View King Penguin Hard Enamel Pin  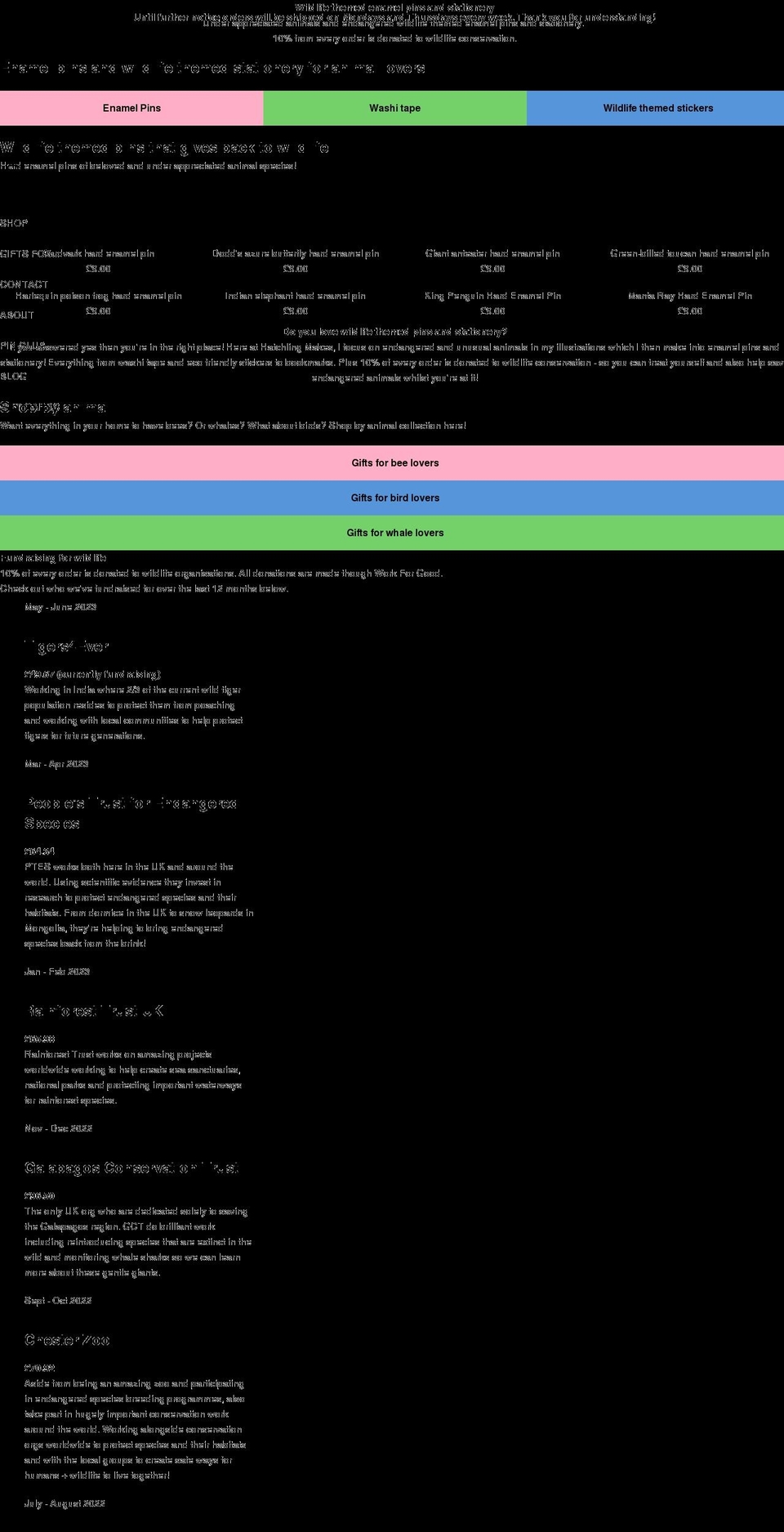tap(492, 296)
